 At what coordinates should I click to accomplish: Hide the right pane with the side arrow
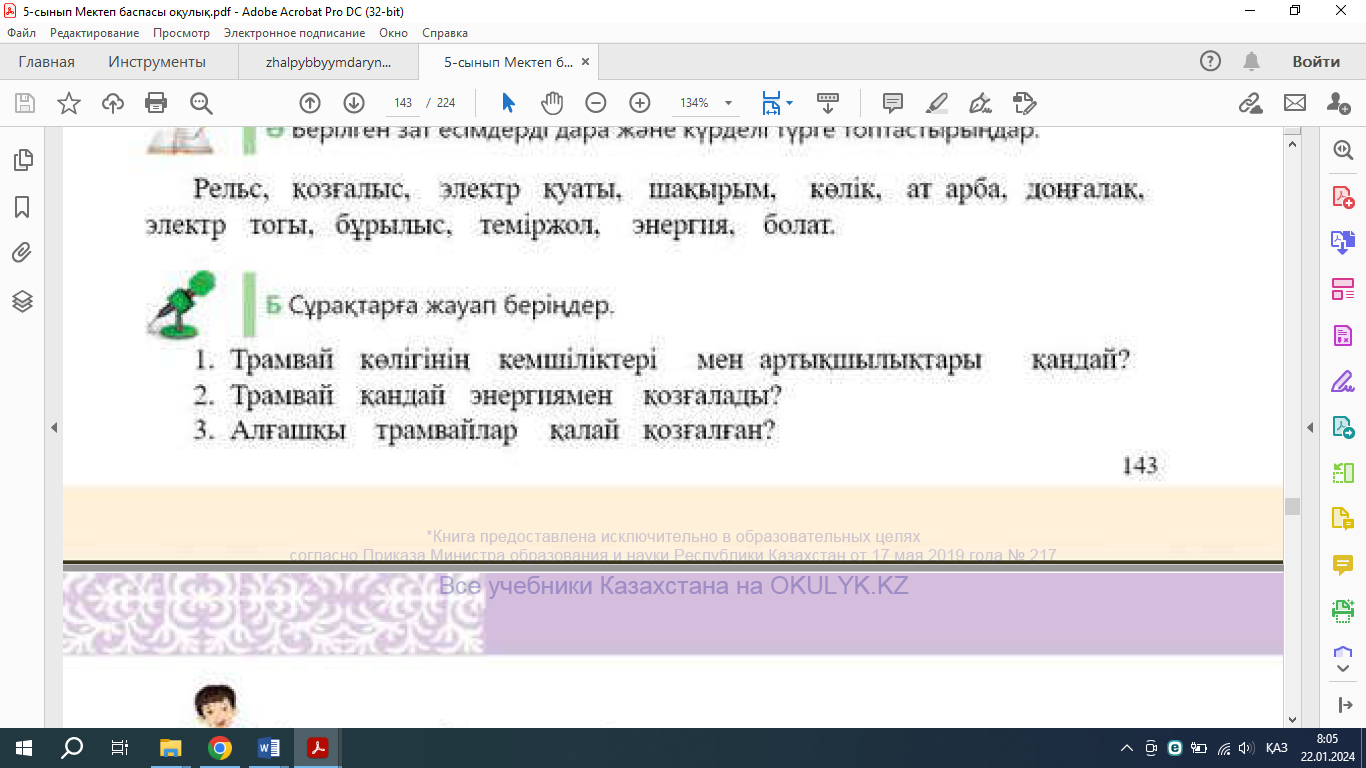1310,428
